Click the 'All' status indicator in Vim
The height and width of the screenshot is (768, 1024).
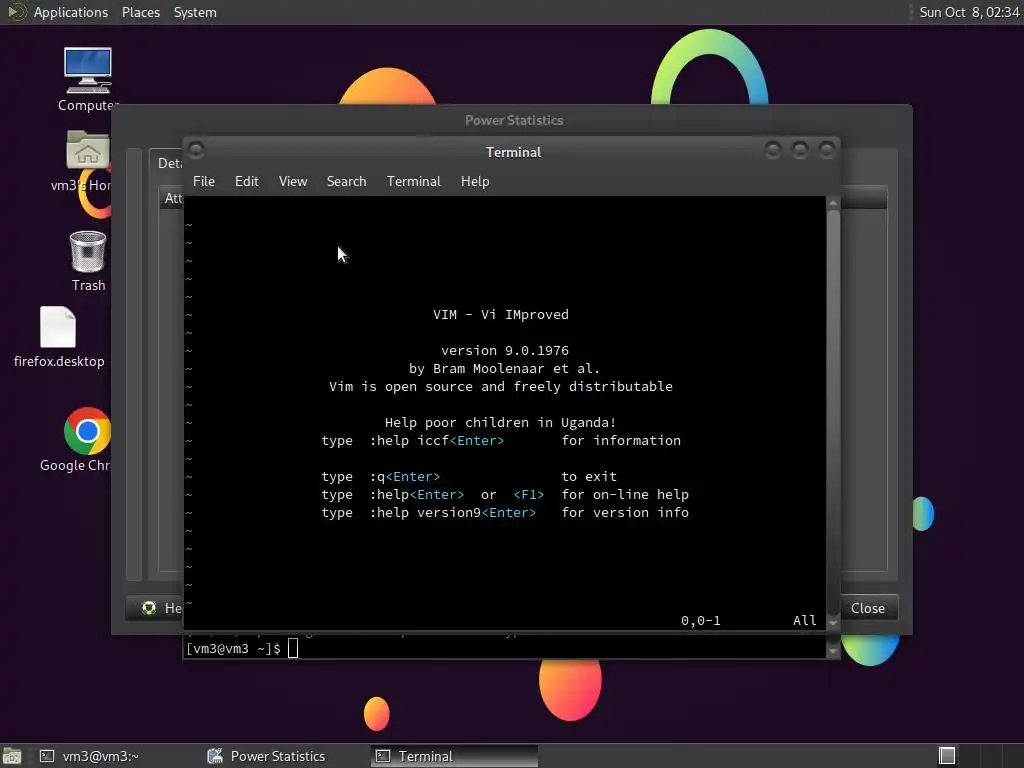(x=805, y=620)
